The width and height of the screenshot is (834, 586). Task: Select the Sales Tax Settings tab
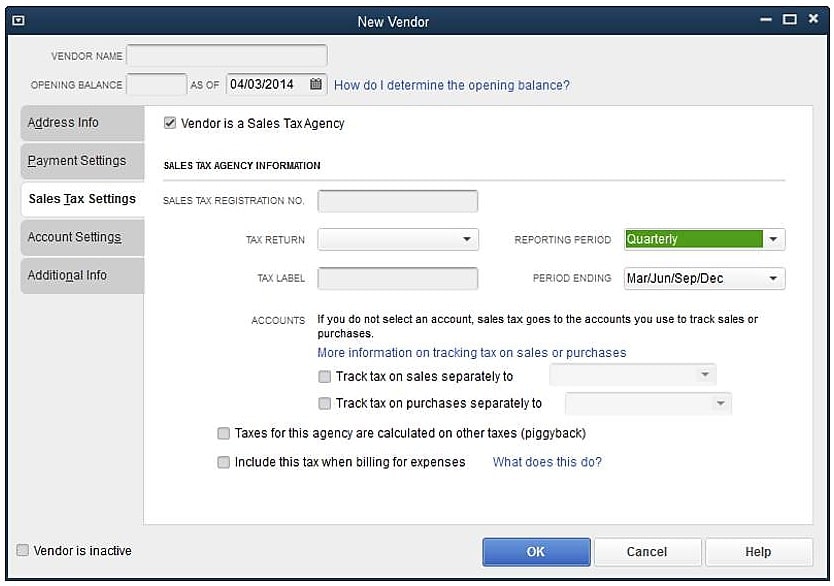coord(82,199)
